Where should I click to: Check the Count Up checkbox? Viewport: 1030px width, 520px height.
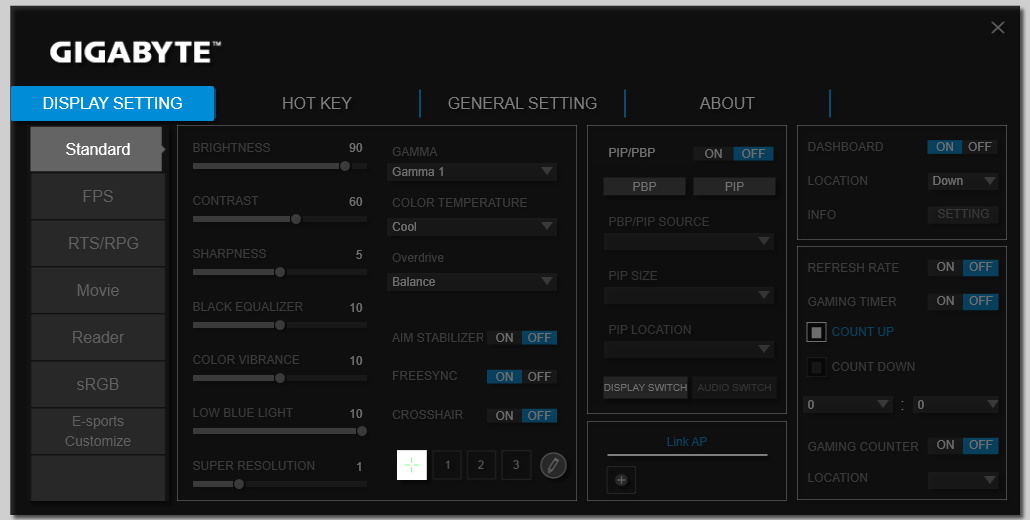(x=816, y=332)
